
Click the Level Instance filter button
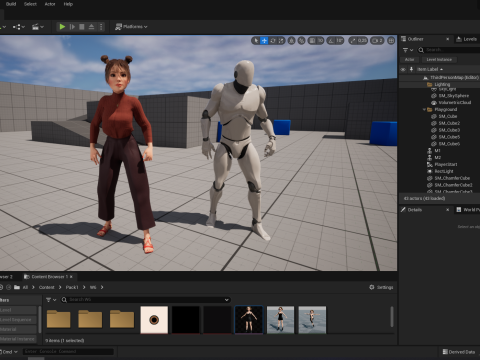[x=439, y=60]
